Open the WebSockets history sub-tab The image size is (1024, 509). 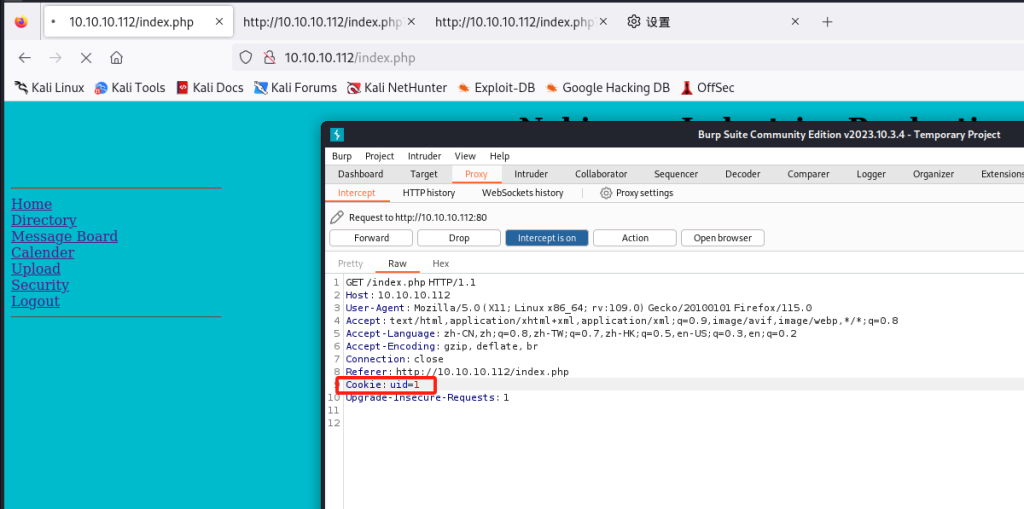522,193
